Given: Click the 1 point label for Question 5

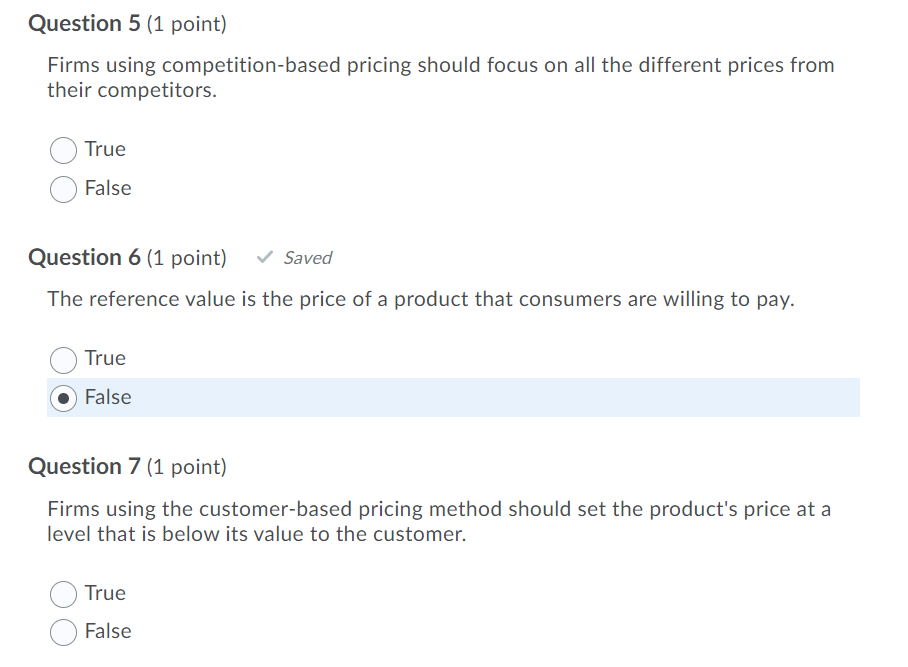Looking at the screenshot, I should [x=185, y=24].
